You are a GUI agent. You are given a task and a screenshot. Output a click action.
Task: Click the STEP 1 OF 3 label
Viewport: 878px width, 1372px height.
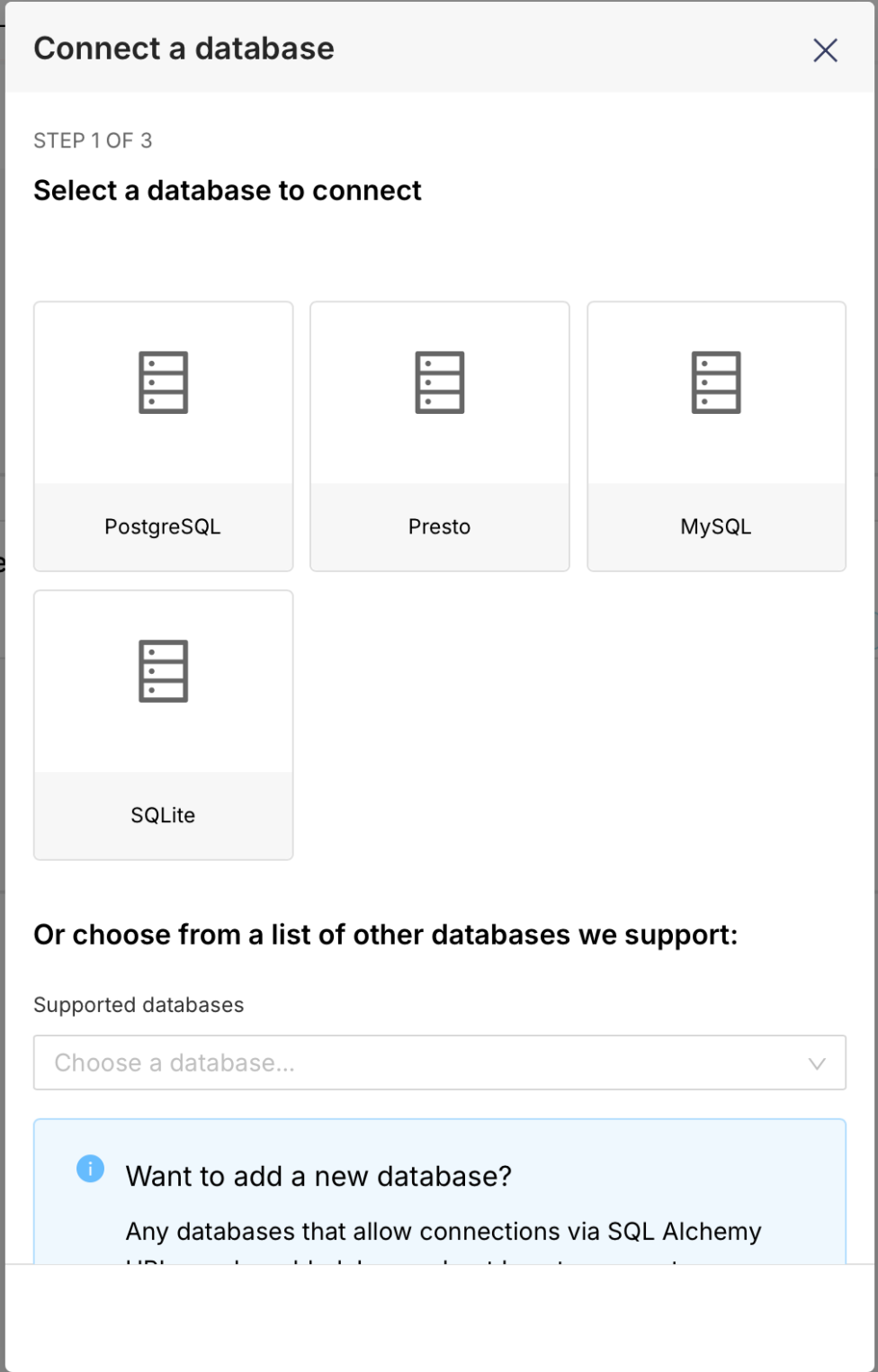pyautogui.click(x=93, y=140)
